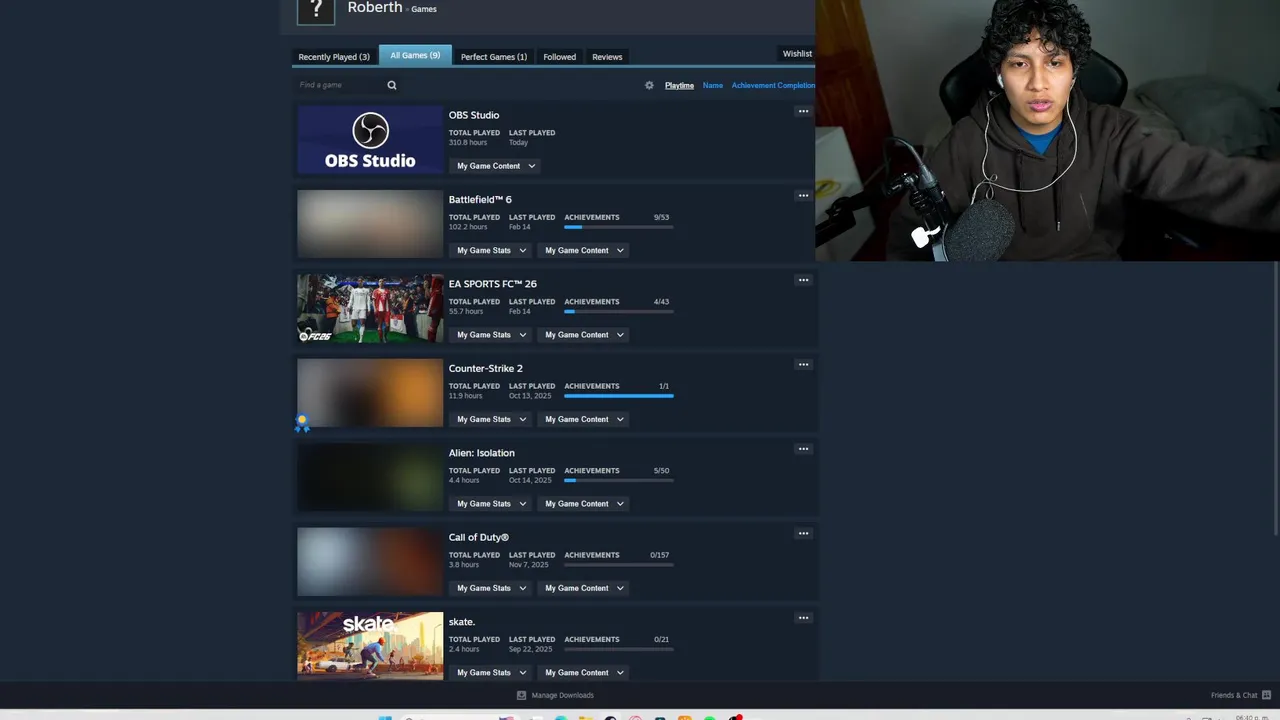1280x720 pixels.
Task: Click the Battlefield™ 6 title text
Action: tap(480, 200)
